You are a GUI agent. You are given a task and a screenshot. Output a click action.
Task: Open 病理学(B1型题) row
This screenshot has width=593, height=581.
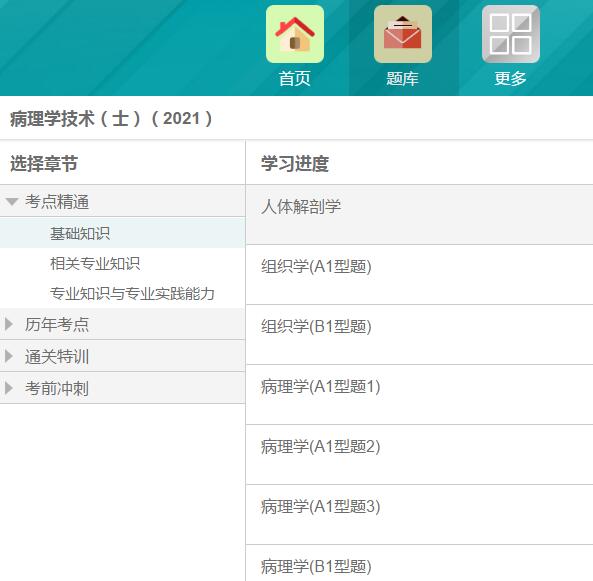pyautogui.click(x=419, y=563)
